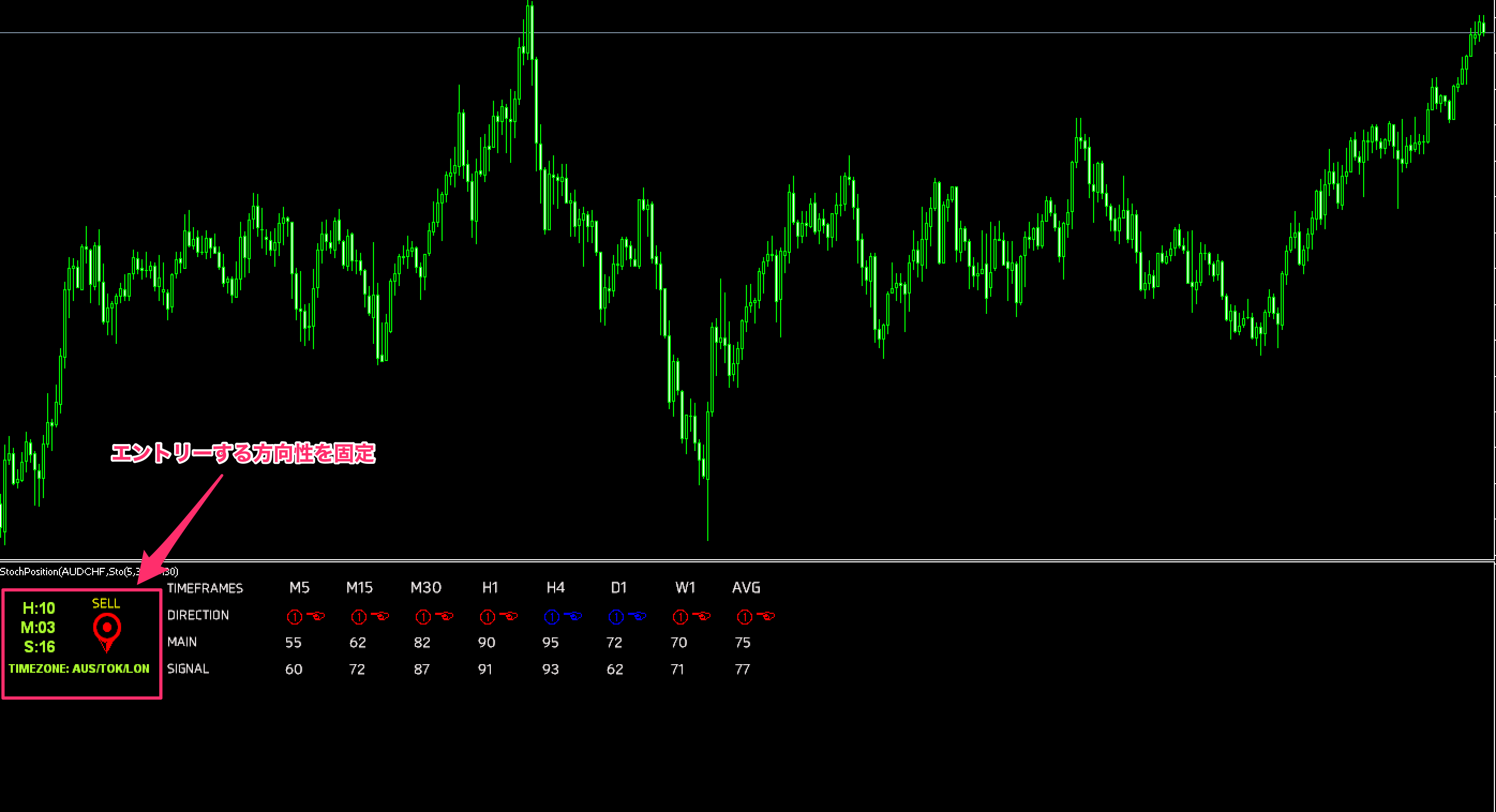Click the M15 red direction number icon
The height and width of the screenshot is (812, 1496).
click(359, 616)
